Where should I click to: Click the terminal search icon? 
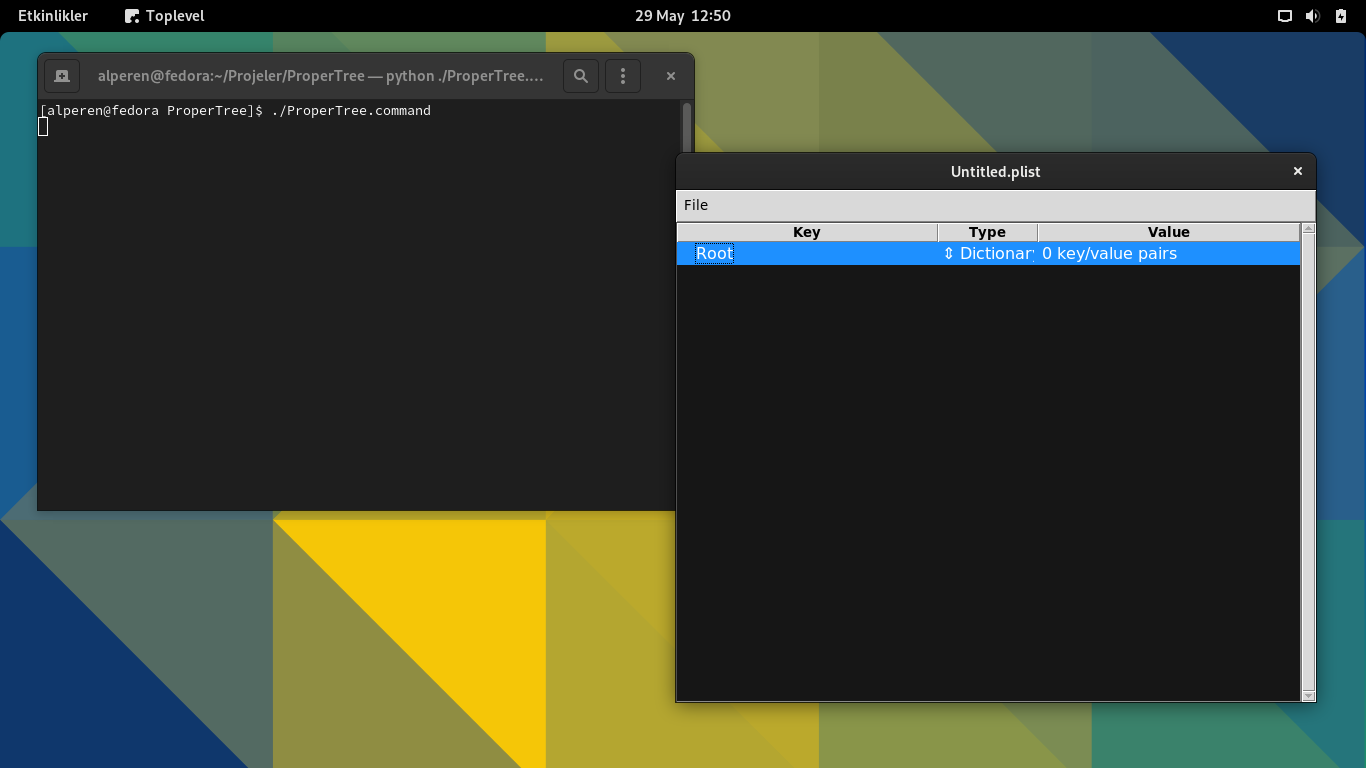(581, 76)
